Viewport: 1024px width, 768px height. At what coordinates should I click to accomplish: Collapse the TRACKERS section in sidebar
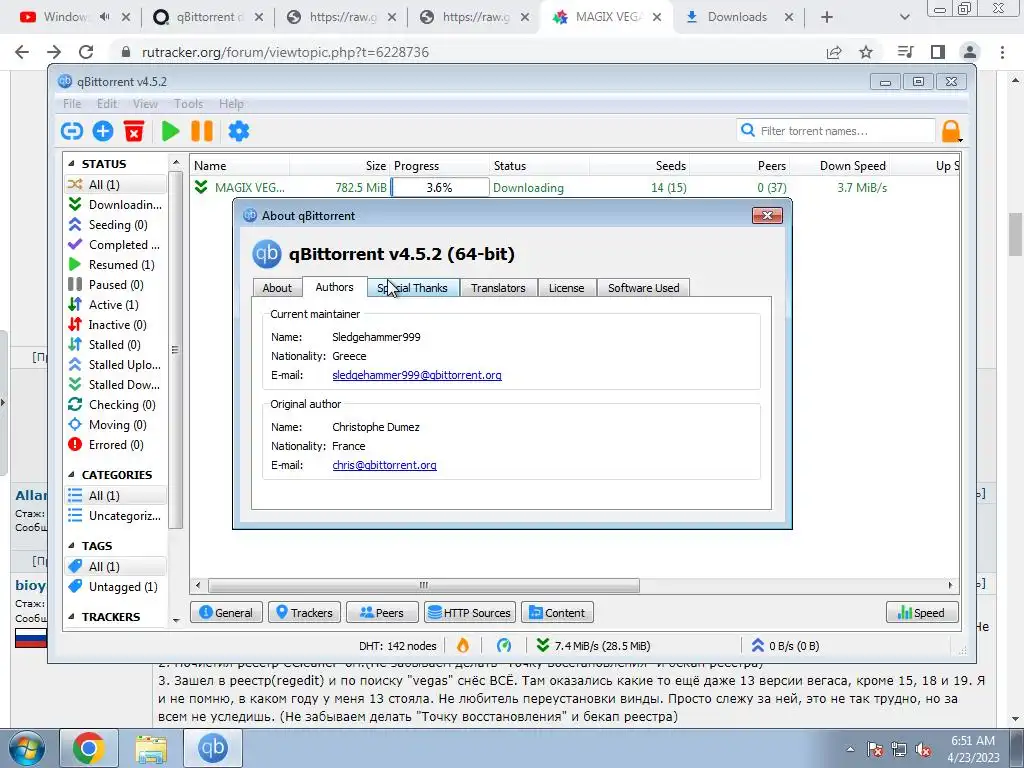(72, 616)
